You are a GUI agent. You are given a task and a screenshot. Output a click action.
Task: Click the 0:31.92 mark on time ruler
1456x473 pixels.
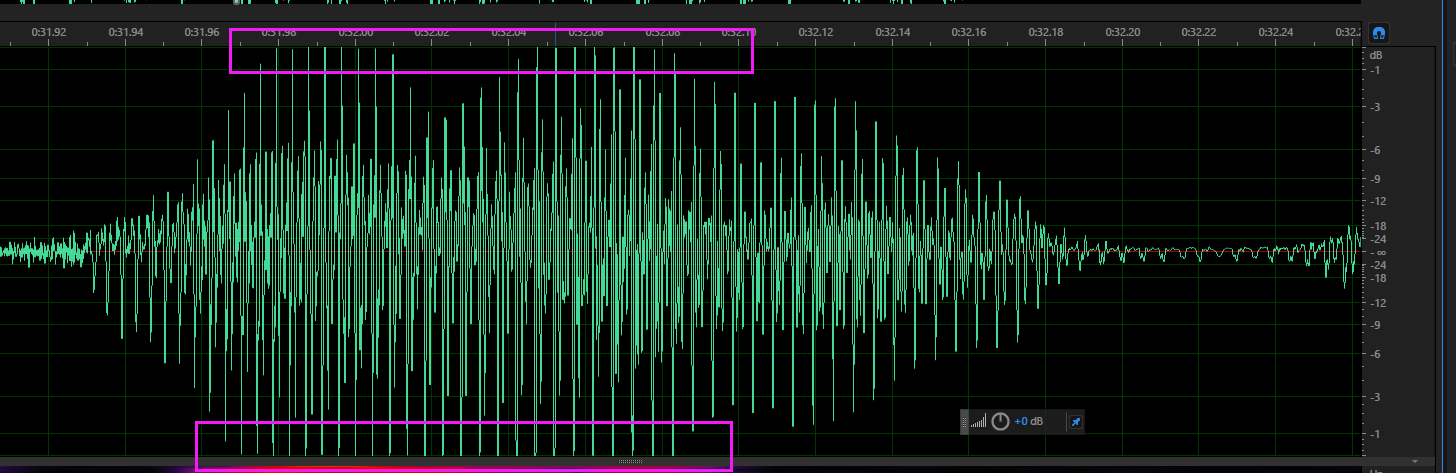(48, 33)
